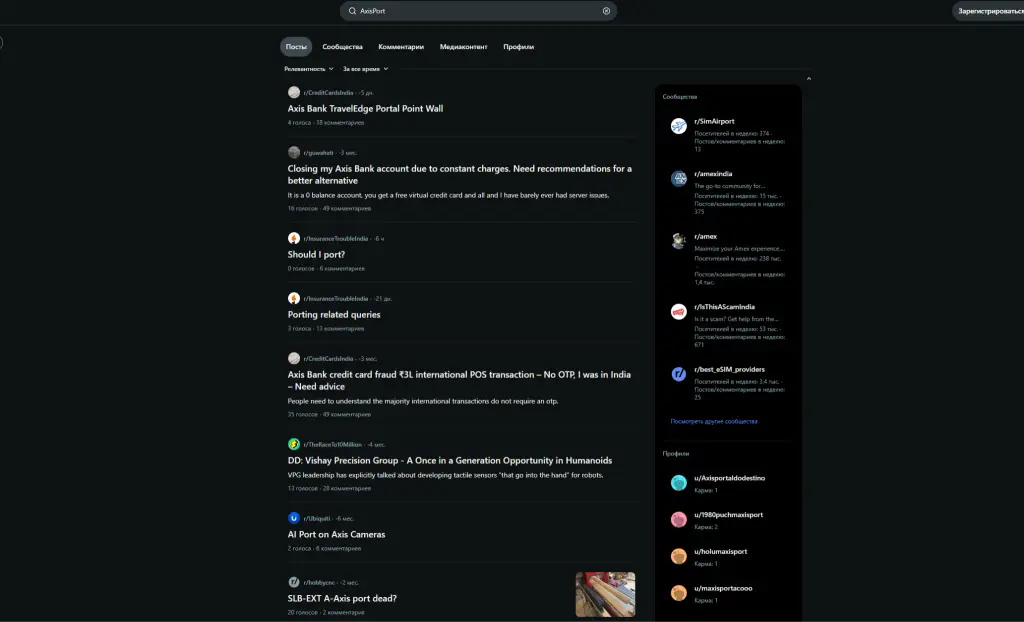Click the r/guwahati community avatar

tap(294, 152)
